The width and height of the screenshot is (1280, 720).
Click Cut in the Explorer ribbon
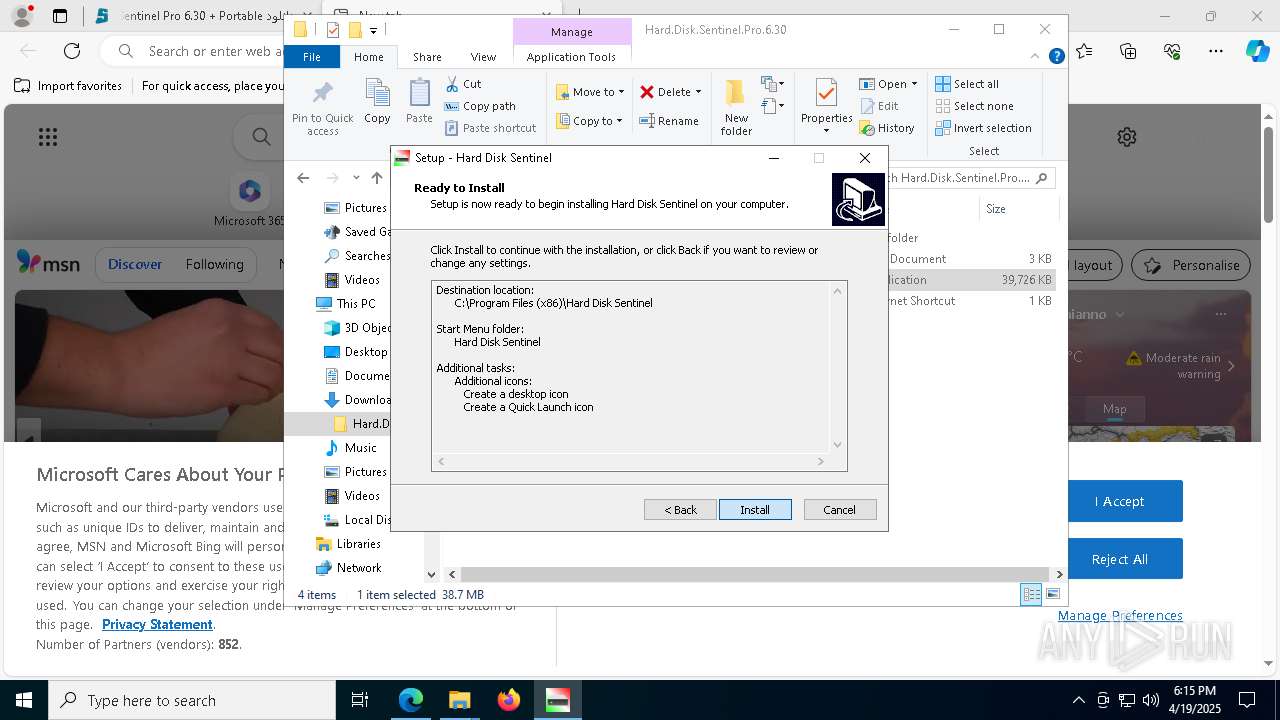(463, 84)
